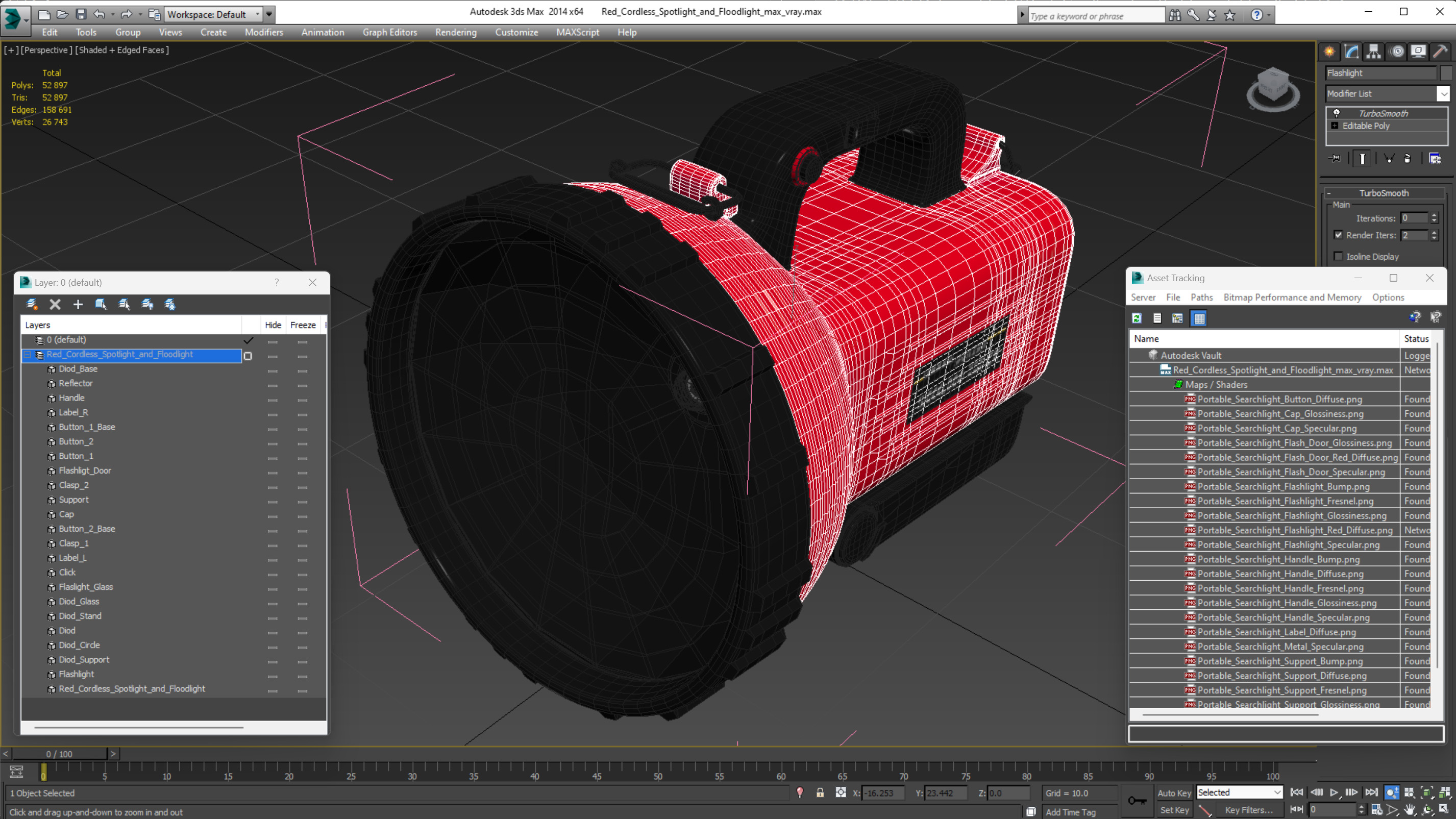The width and height of the screenshot is (1456, 819).
Task: Click the Rendering menu item
Action: pyautogui.click(x=457, y=32)
